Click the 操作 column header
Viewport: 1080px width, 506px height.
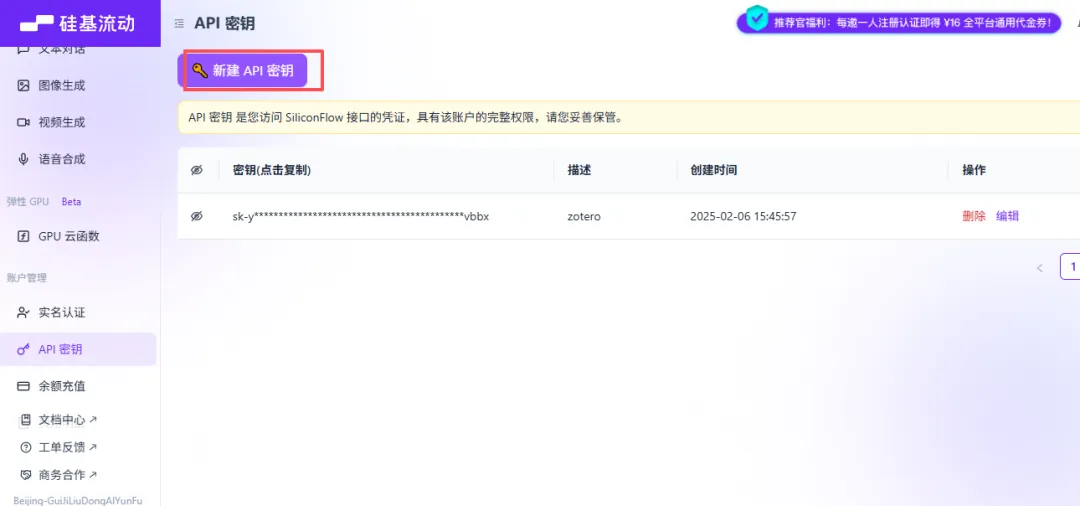point(974,170)
